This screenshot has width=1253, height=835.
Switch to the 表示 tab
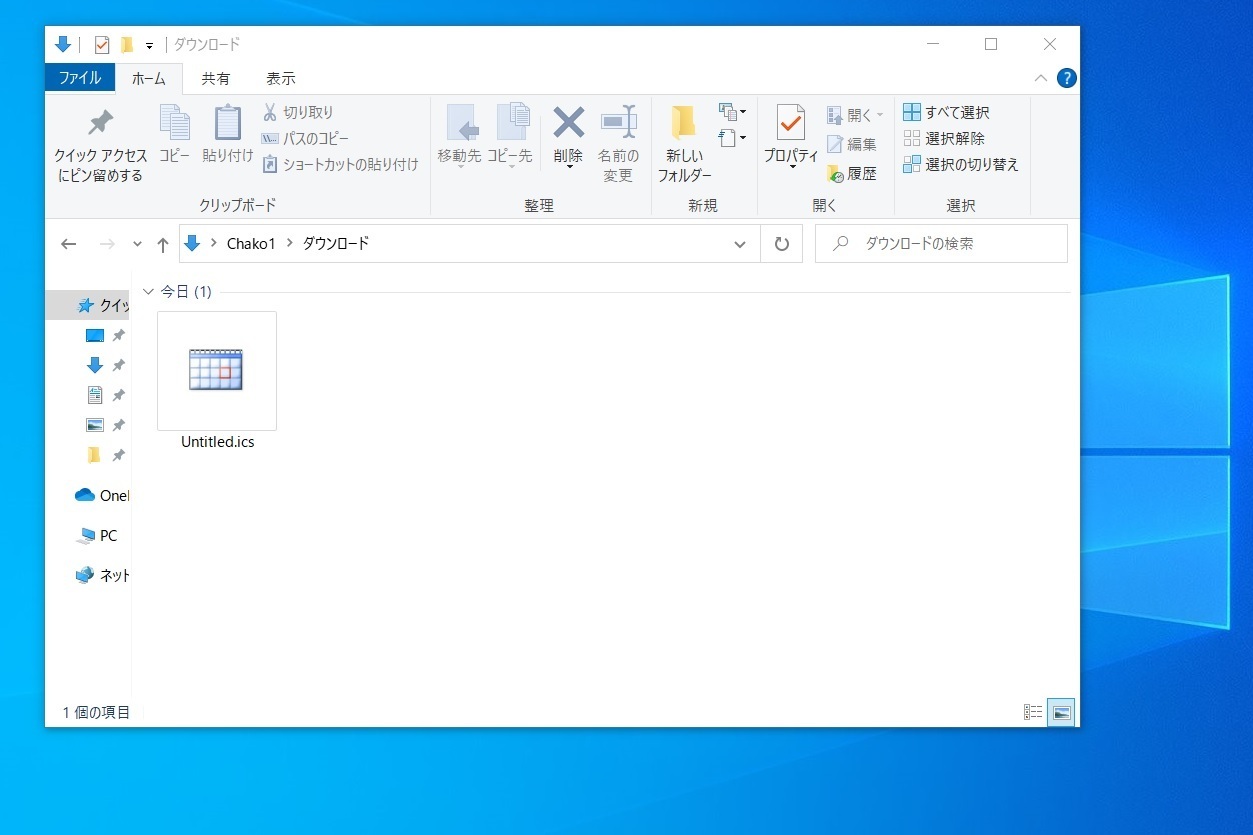click(280, 78)
